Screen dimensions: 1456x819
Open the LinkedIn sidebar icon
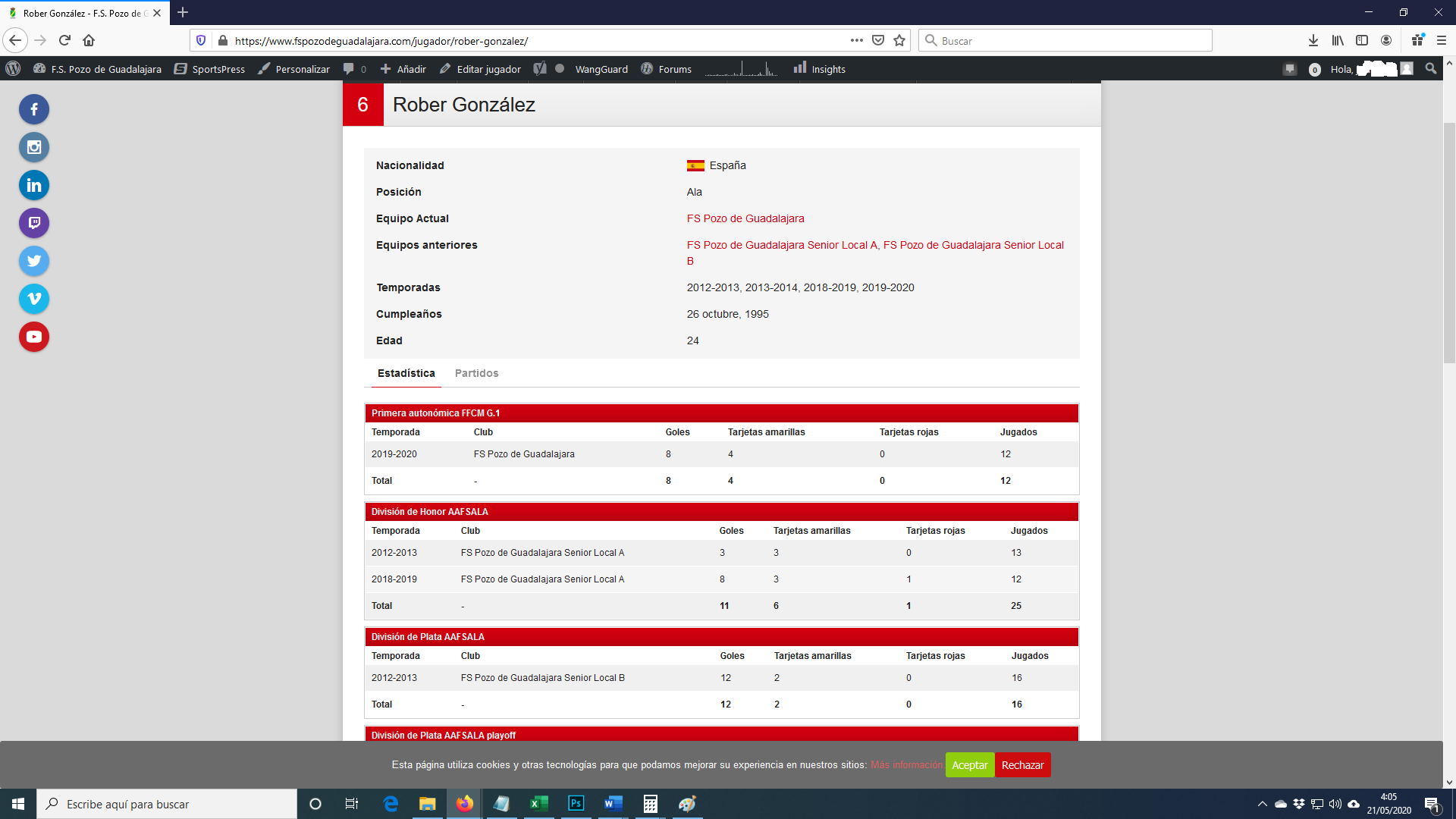coord(34,185)
